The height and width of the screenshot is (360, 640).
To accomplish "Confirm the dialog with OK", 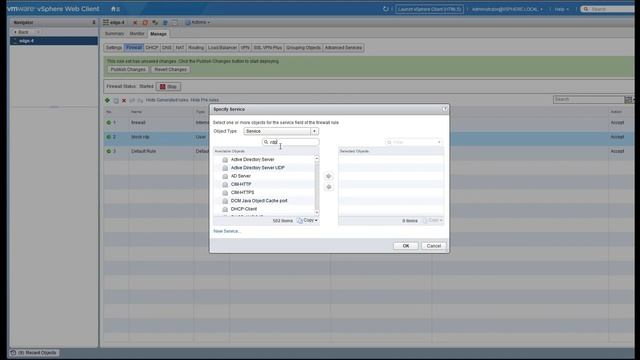I will click(x=406, y=246).
